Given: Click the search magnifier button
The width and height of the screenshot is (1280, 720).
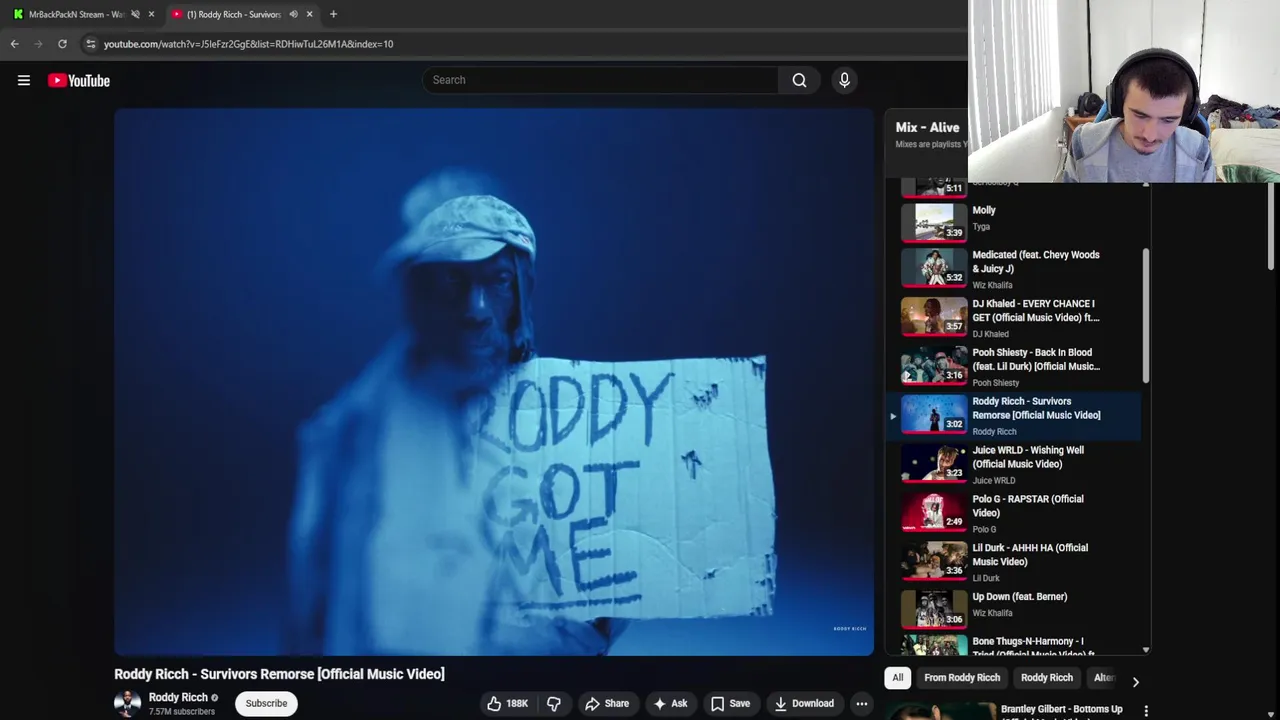Looking at the screenshot, I should tap(799, 80).
